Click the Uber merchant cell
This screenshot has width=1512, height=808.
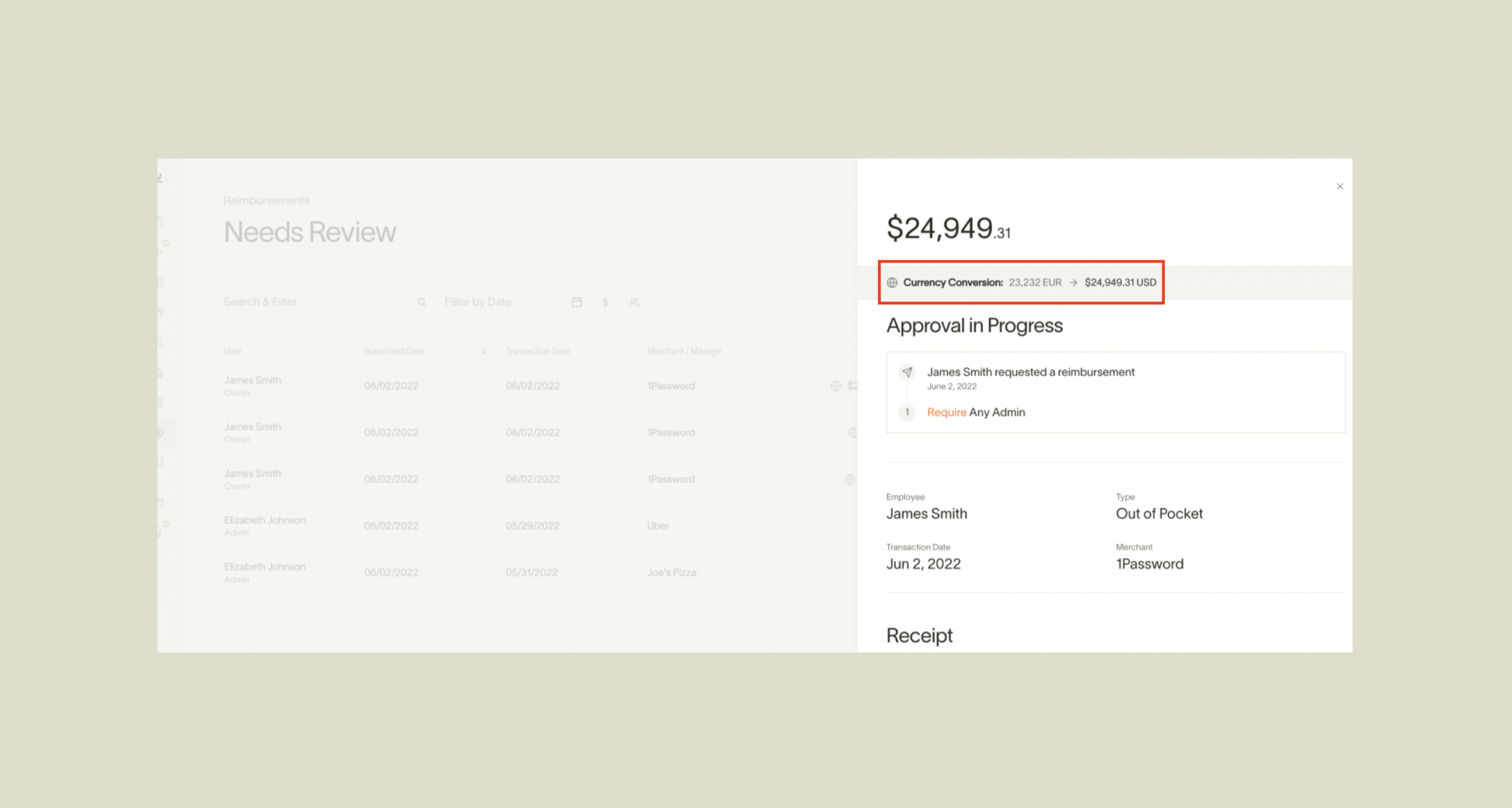tap(657, 526)
